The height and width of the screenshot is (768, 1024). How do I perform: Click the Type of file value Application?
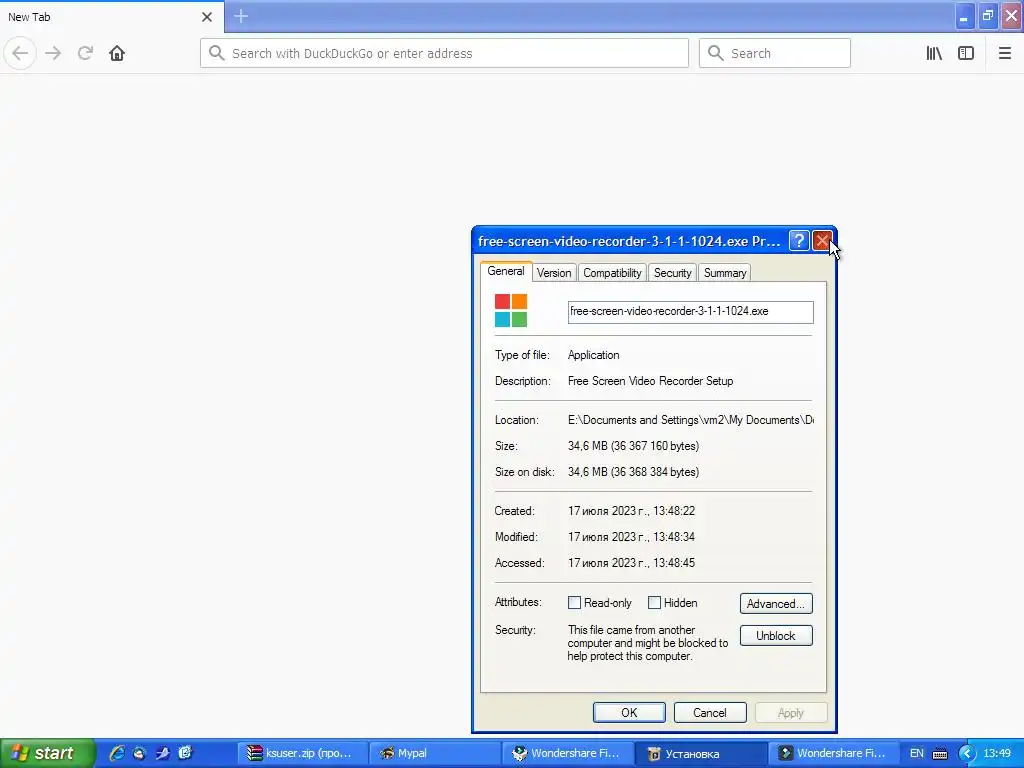coord(593,355)
